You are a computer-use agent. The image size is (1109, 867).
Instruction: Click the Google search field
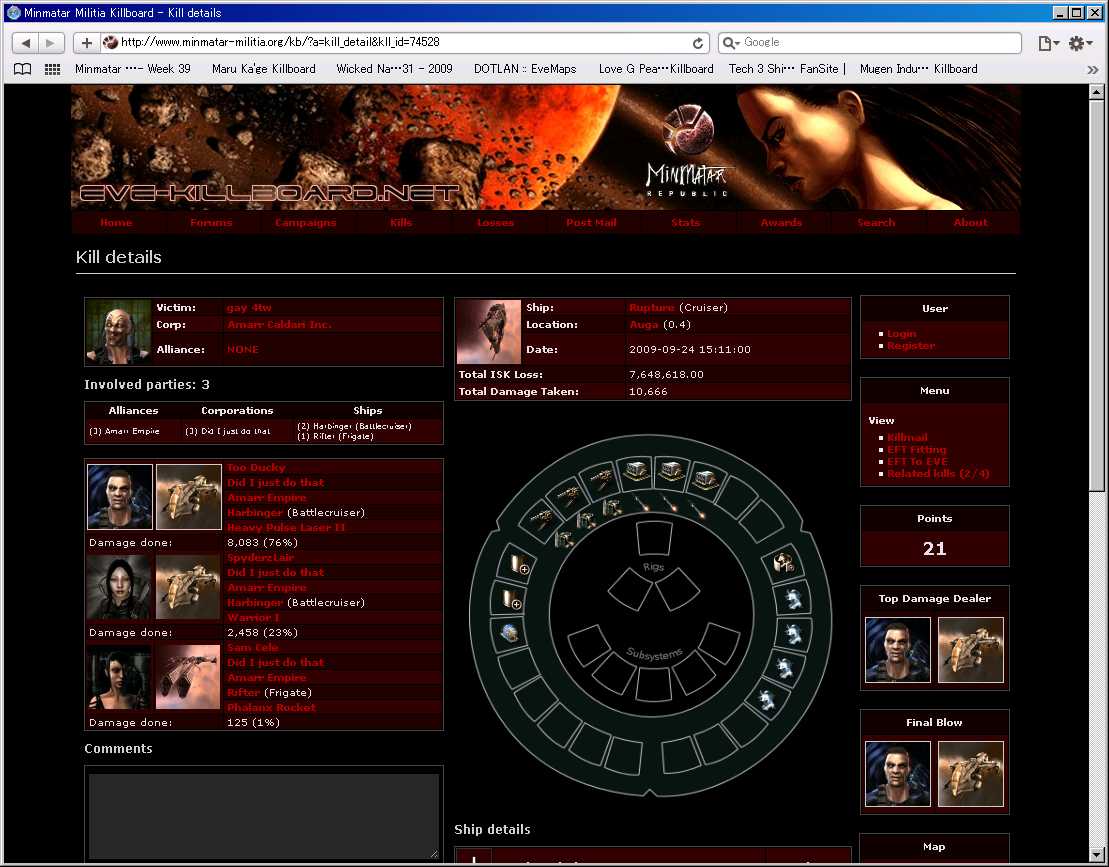point(870,42)
